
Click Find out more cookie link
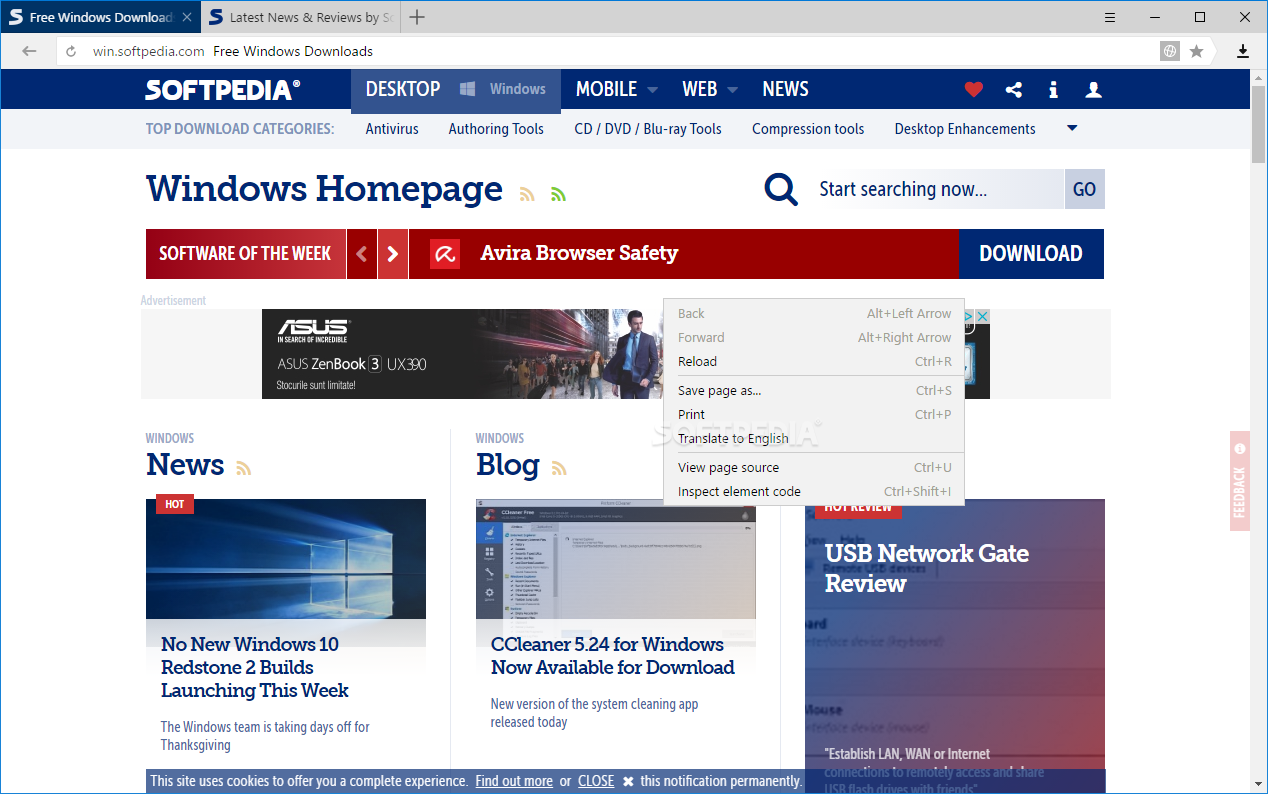pyautogui.click(x=514, y=781)
